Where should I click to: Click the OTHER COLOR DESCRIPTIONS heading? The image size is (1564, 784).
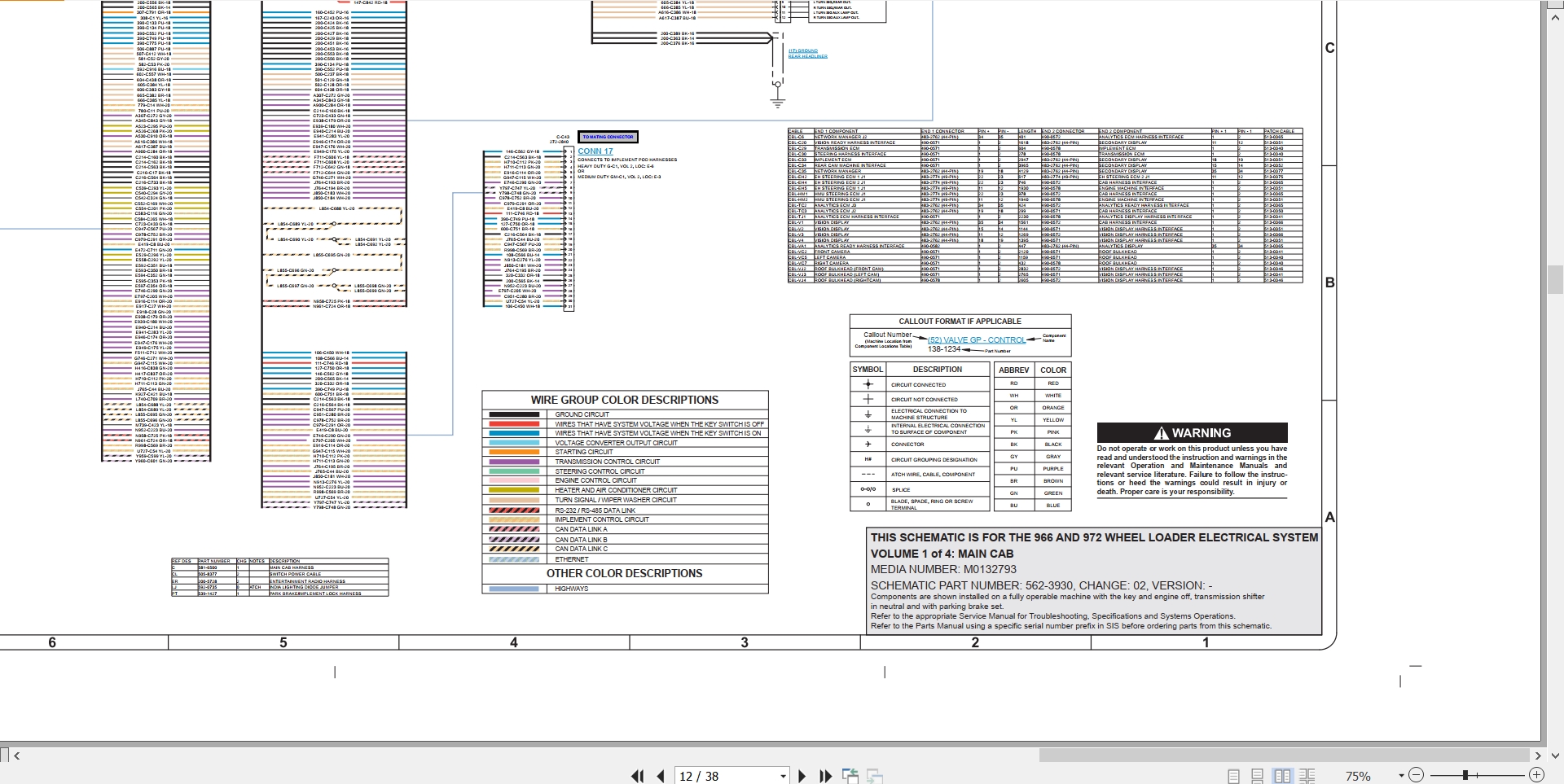[625, 573]
